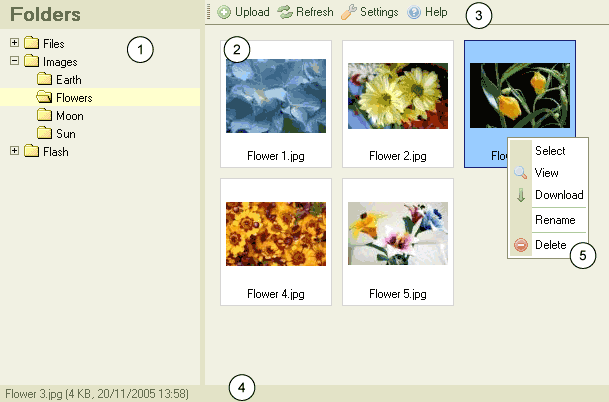This screenshot has height=402, width=609.
Task: Click the blue Help question icon
Action: 414,13
